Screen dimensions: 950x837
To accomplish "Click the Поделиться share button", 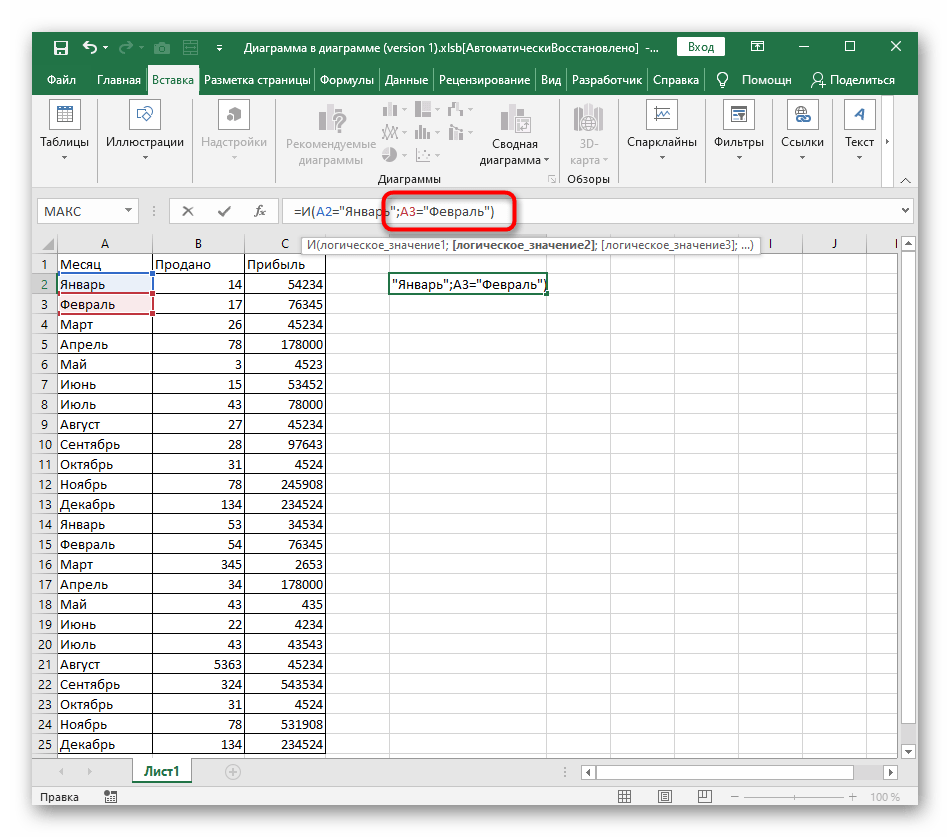I will click(853, 80).
